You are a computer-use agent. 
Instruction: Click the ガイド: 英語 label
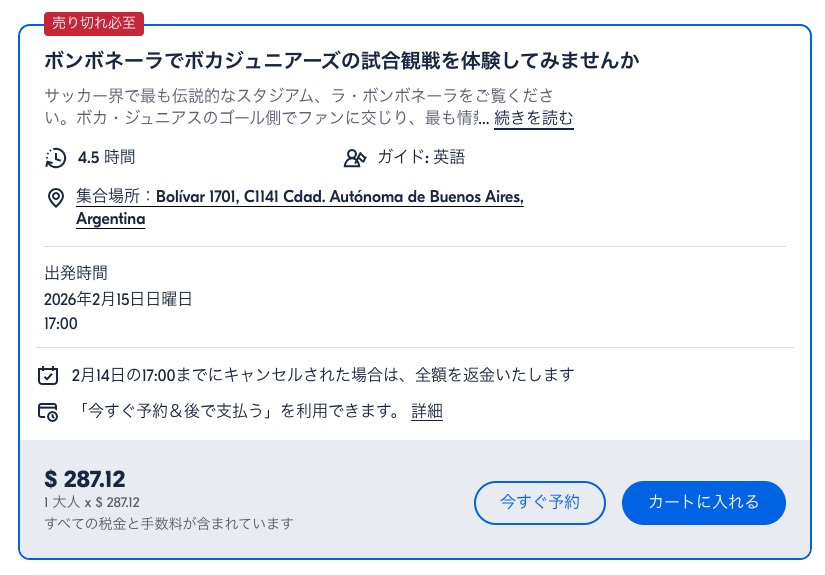tap(421, 157)
